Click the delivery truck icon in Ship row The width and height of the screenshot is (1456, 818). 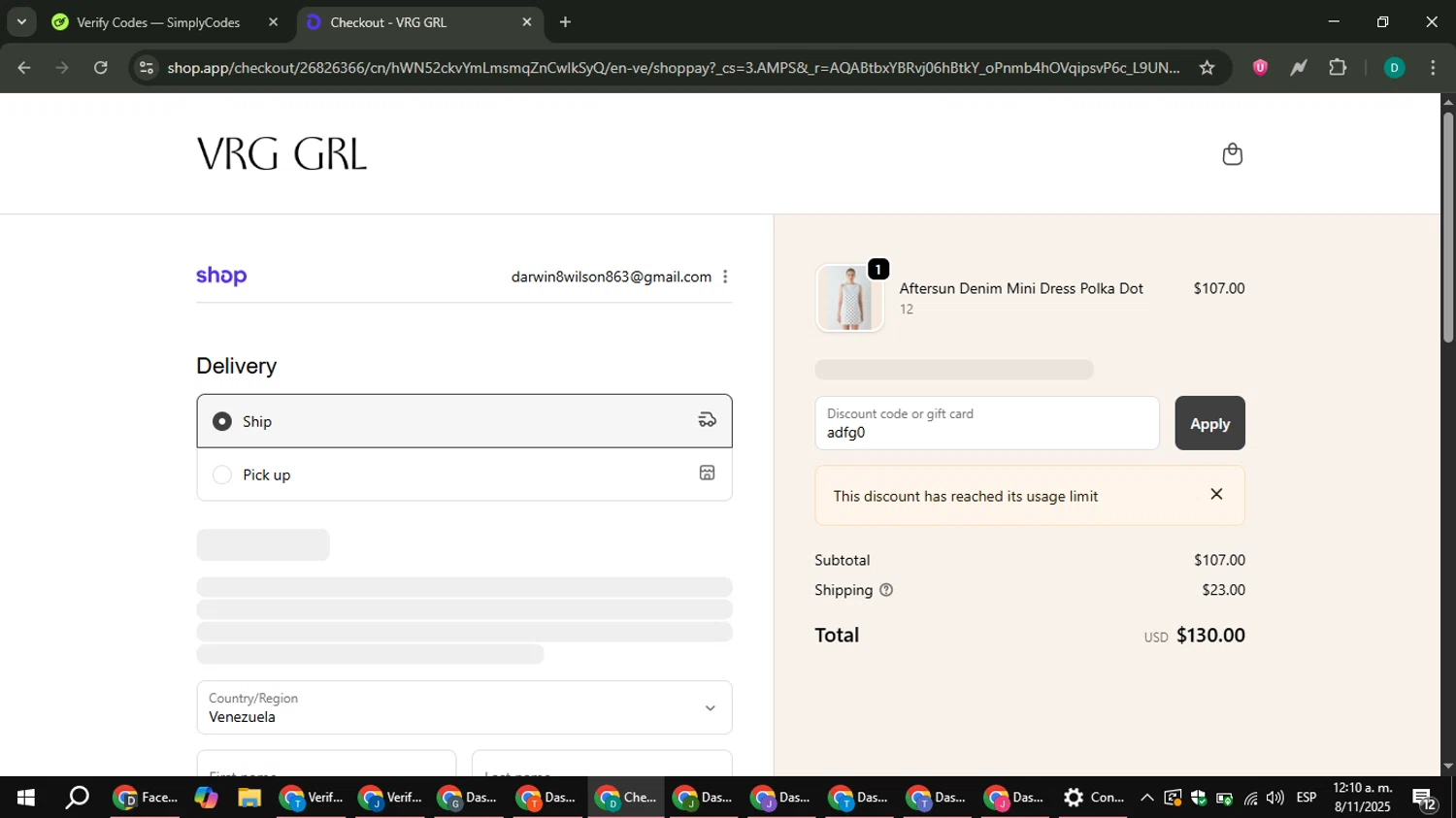(x=708, y=420)
